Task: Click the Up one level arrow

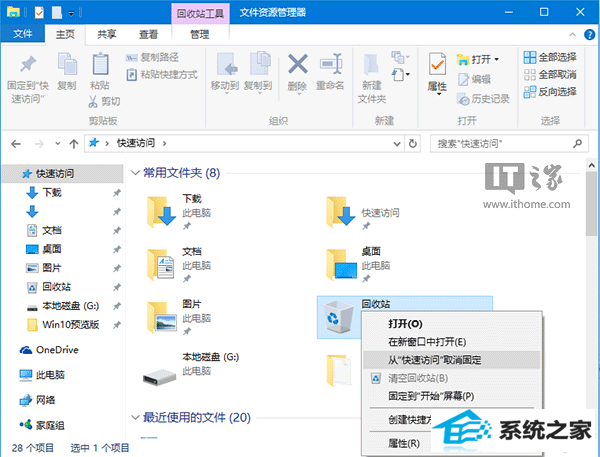Action: pyautogui.click(x=72, y=143)
